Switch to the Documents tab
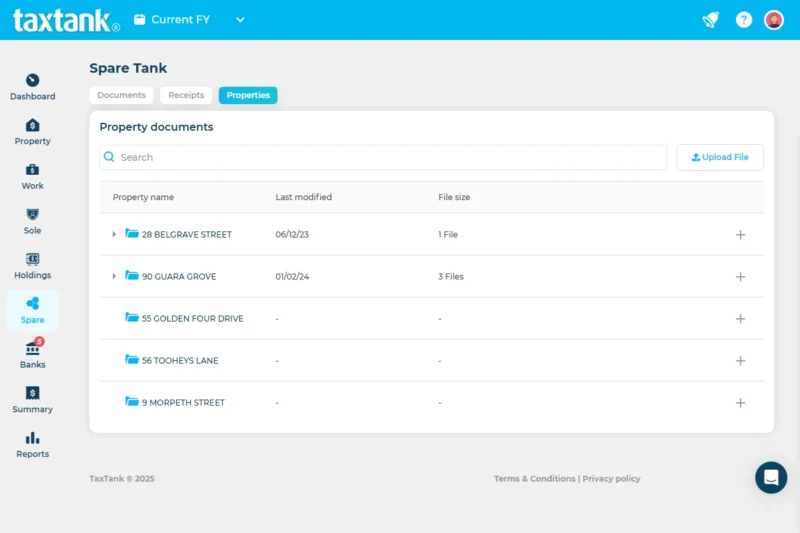This screenshot has width=800, height=533. pyautogui.click(x=121, y=96)
